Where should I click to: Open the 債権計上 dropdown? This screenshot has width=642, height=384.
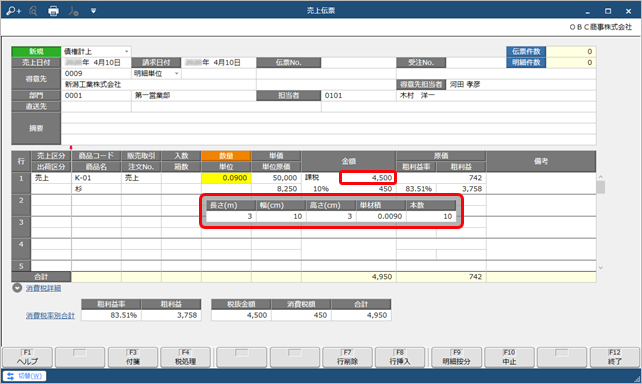[127, 52]
